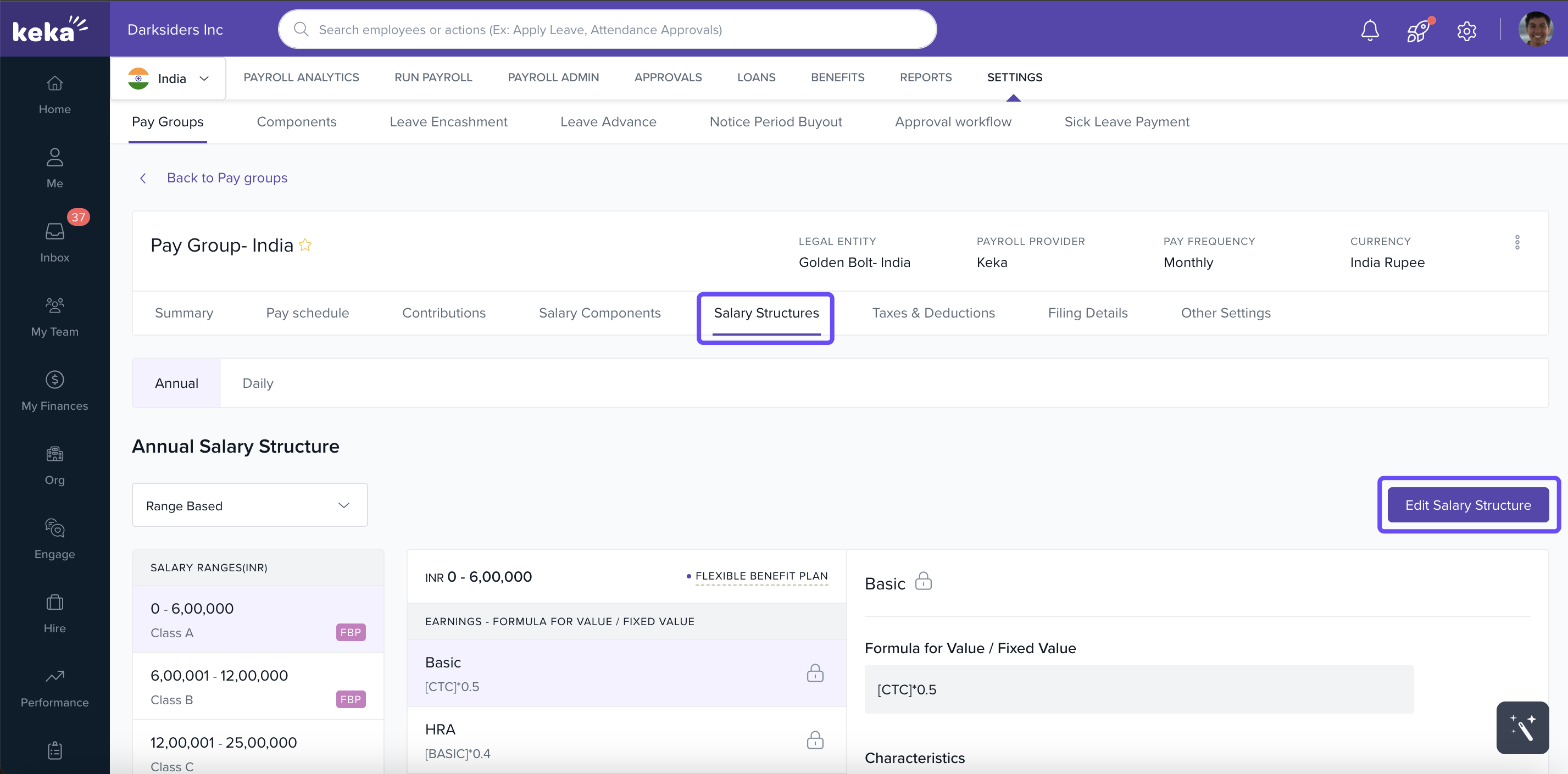Switch to the Daily tab

tap(258, 383)
